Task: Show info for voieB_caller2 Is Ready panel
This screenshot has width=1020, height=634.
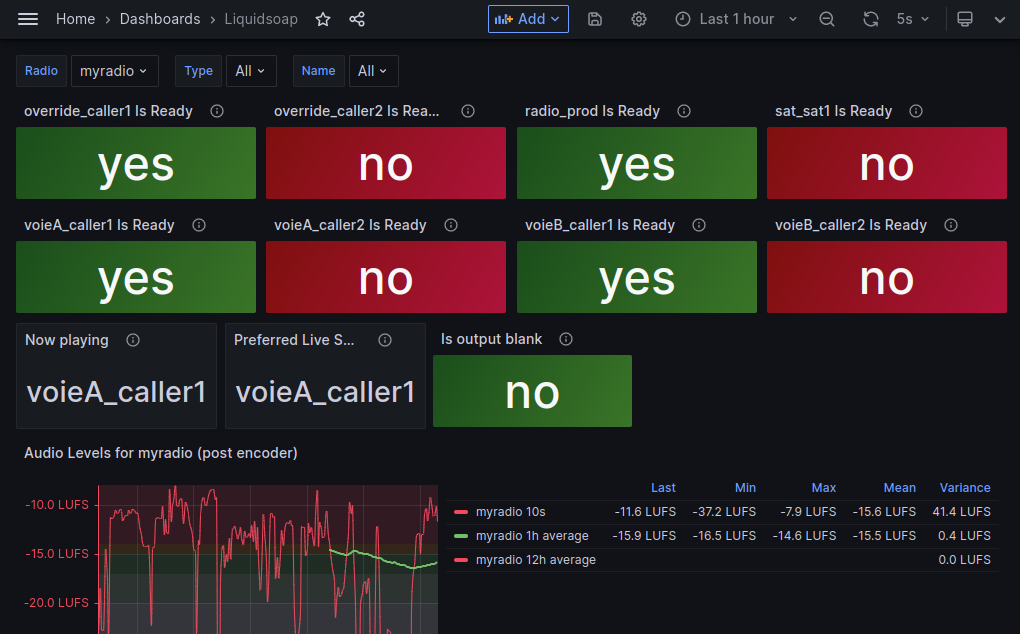Action: click(951, 225)
